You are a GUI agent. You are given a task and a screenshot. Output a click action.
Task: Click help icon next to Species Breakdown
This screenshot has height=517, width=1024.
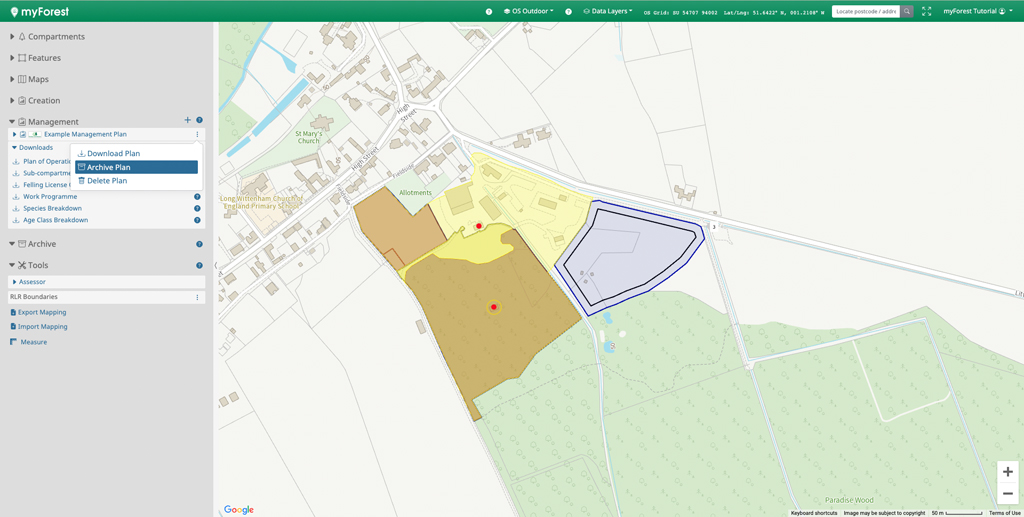click(197, 208)
